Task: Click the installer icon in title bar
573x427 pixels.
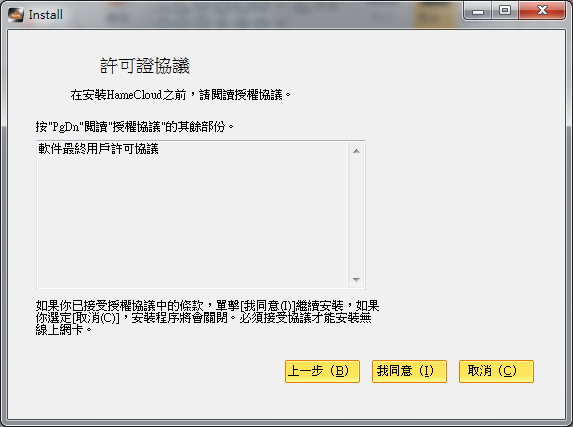Action: pyautogui.click(x=16, y=15)
